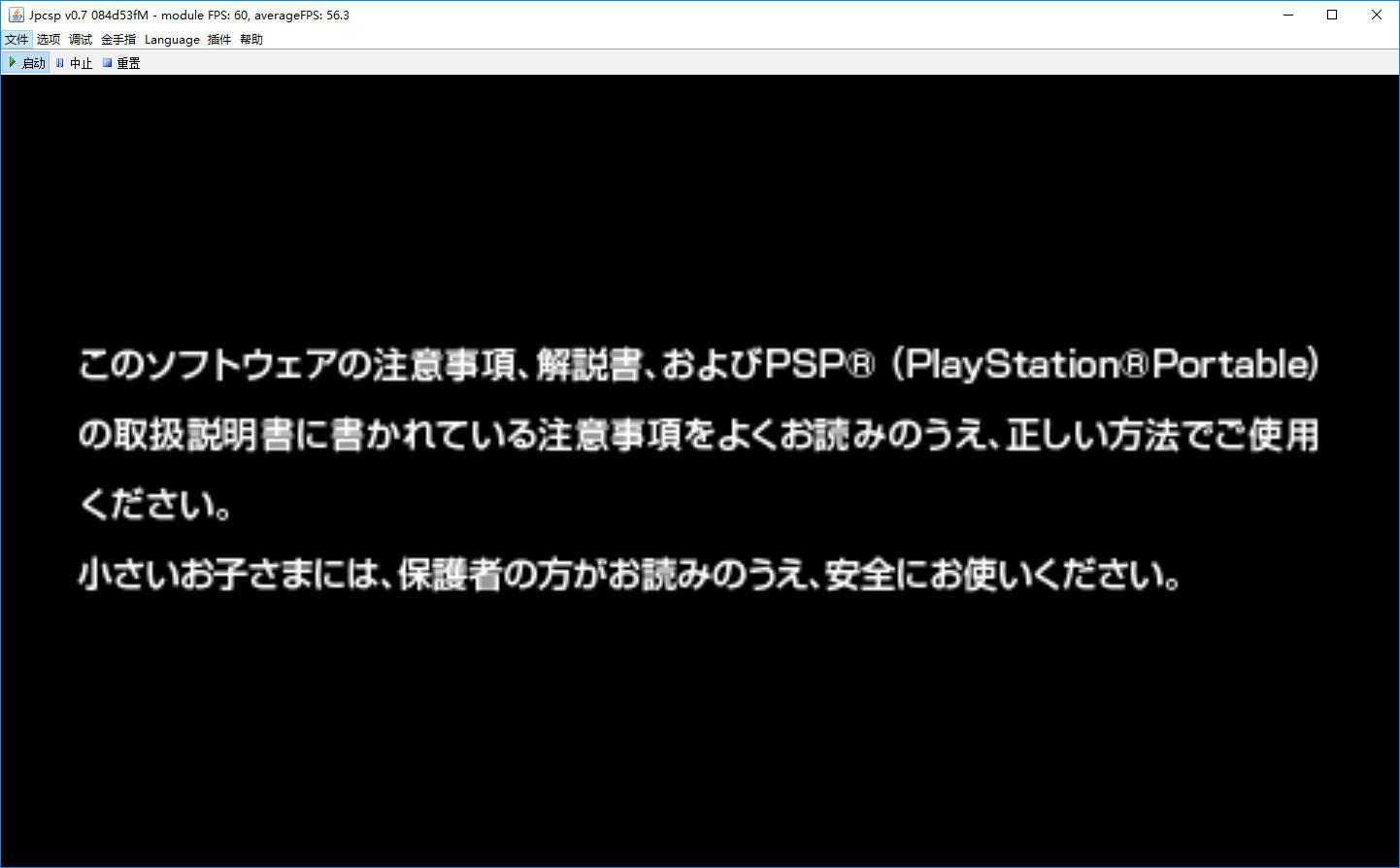
Task: Click the 启动 (Run) toolbar button
Action: pyautogui.click(x=26, y=63)
